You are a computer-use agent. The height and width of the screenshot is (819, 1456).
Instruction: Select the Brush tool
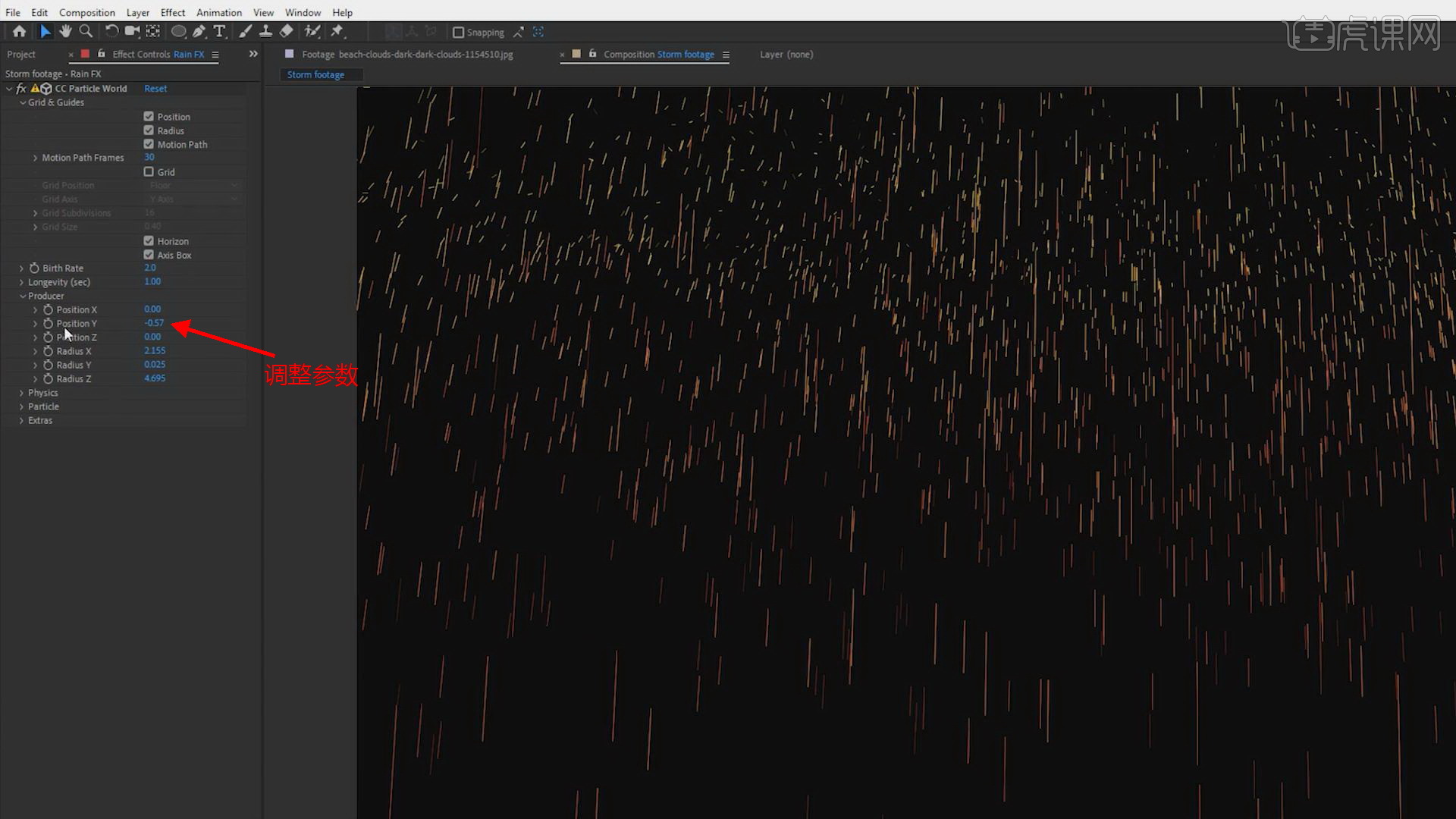pyautogui.click(x=246, y=31)
